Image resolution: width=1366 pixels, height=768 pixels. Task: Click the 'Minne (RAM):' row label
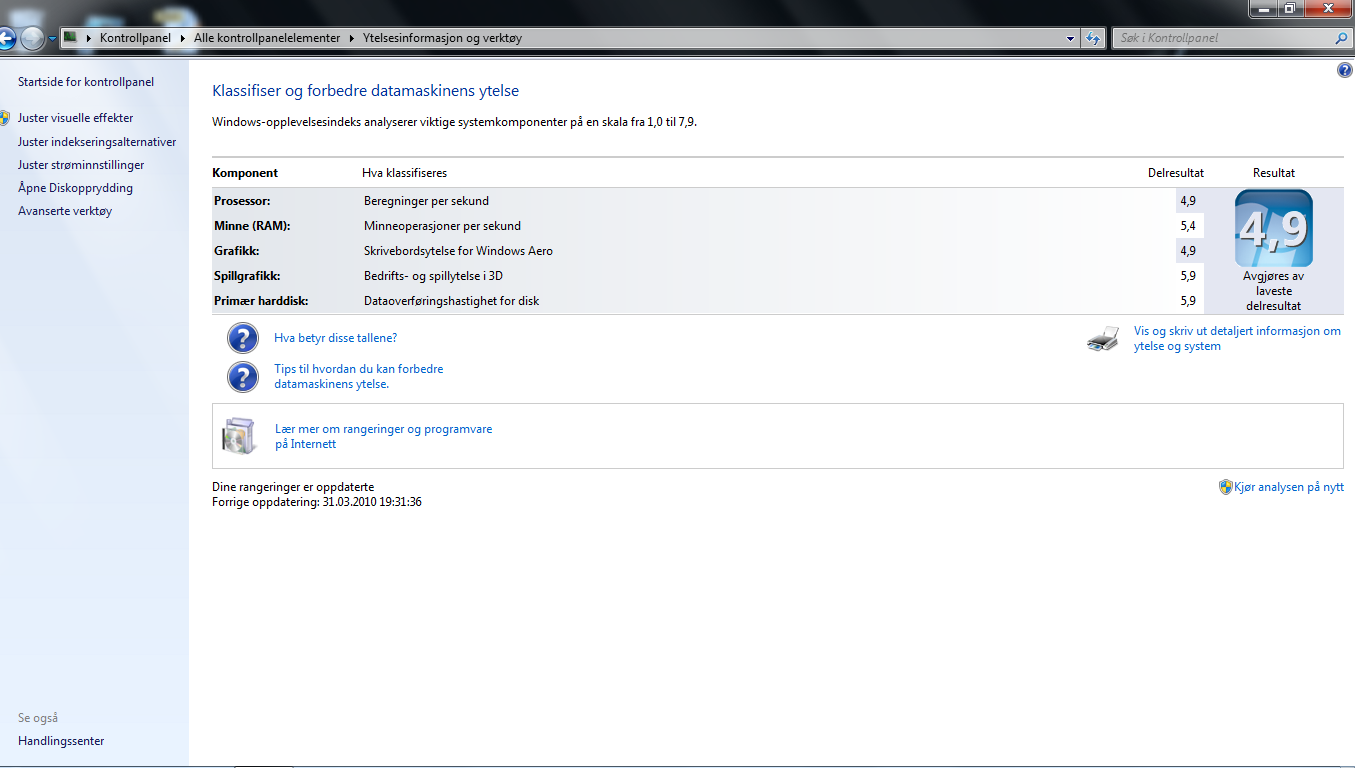click(252, 226)
